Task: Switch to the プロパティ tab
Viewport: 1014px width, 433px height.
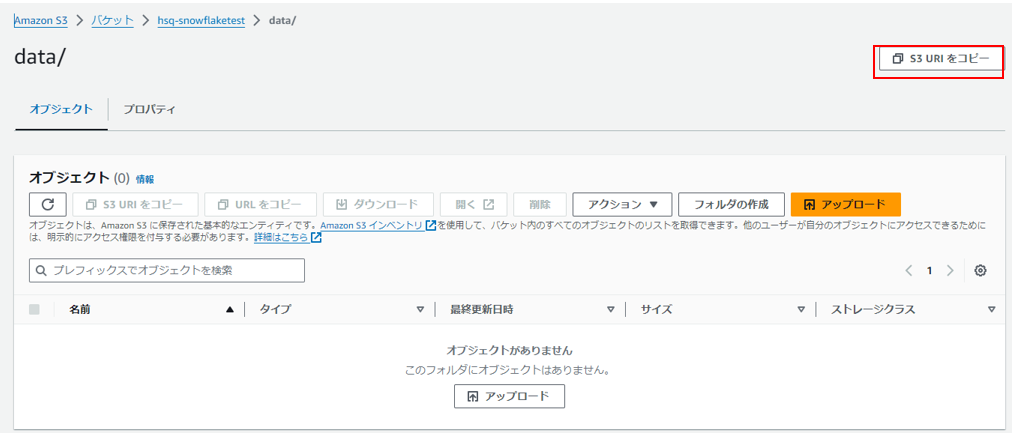Action: tap(149, 109)
